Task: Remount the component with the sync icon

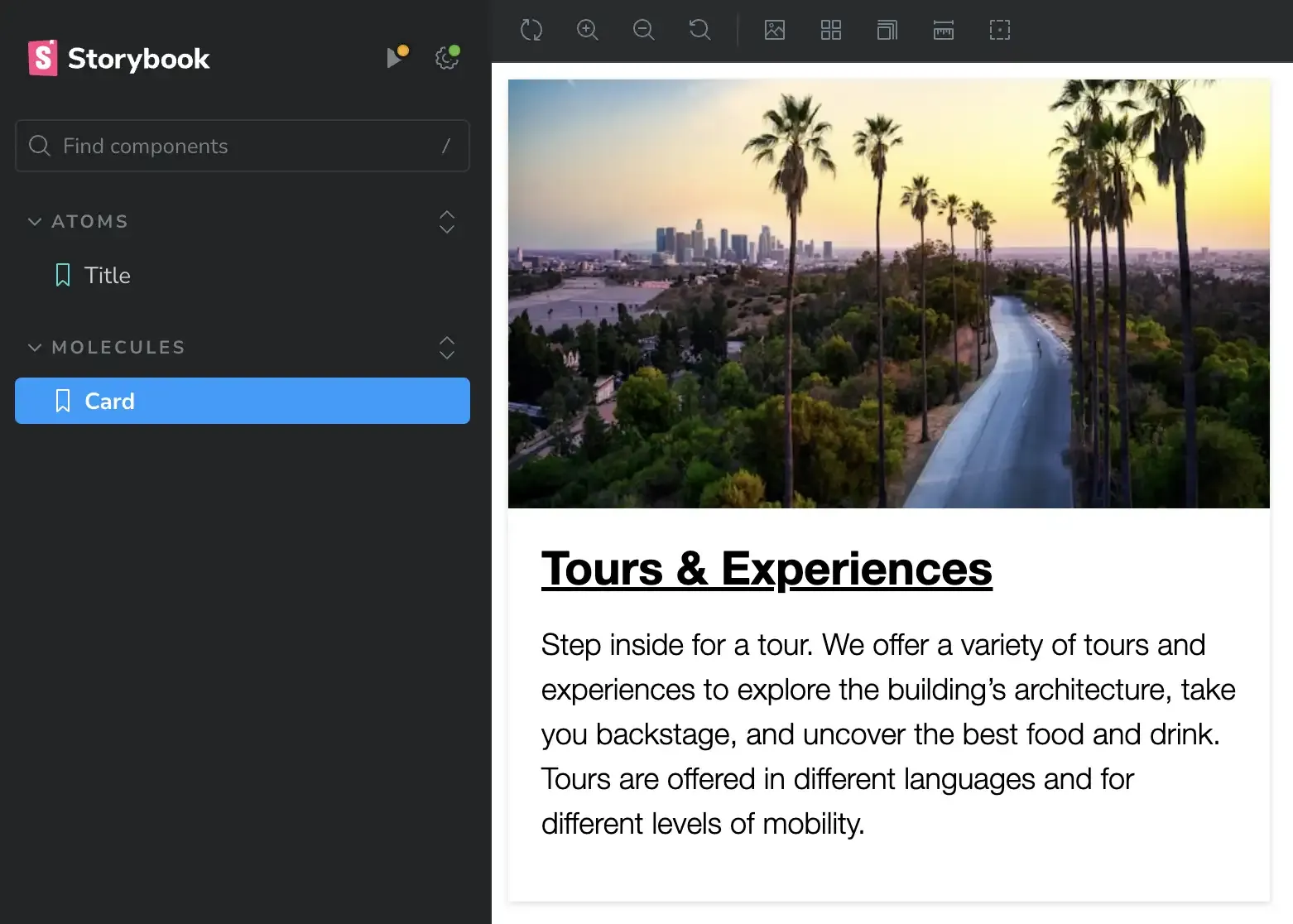Action: [531, 31]
